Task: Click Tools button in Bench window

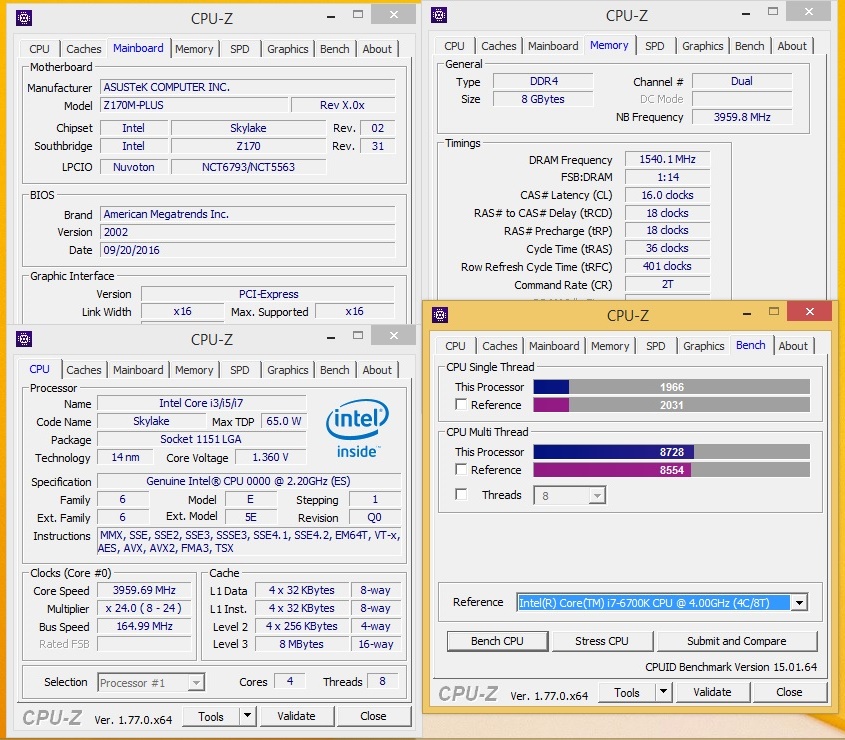Action: [627, 692]
